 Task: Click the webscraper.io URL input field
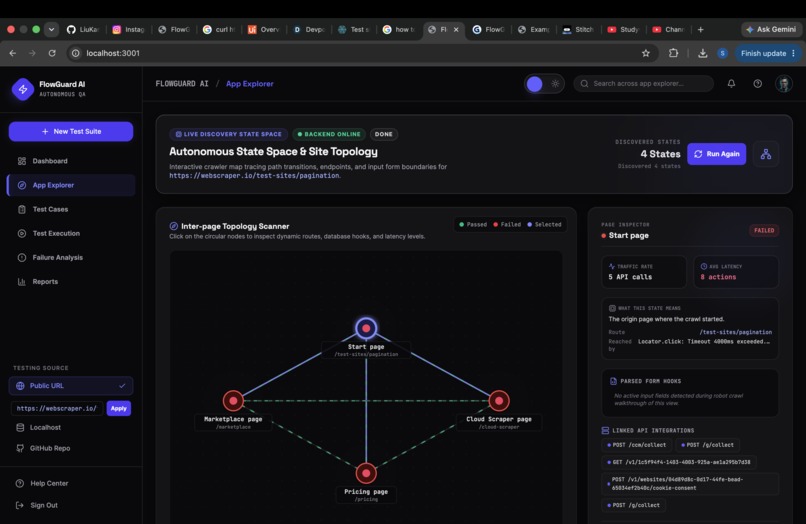57,408
